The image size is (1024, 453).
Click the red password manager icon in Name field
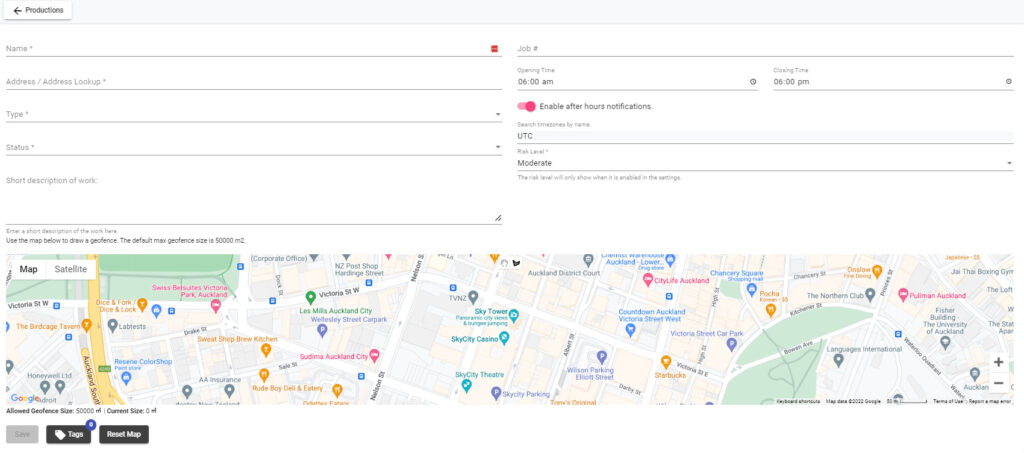494,49
